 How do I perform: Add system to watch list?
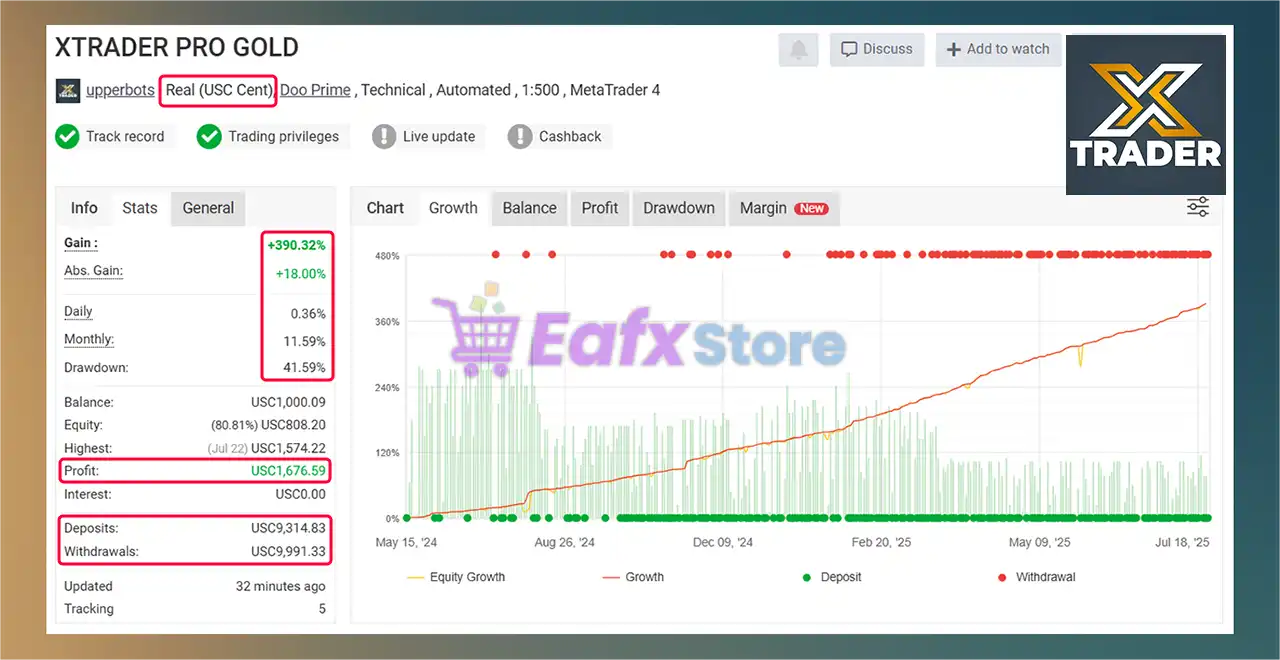(998, 49)
